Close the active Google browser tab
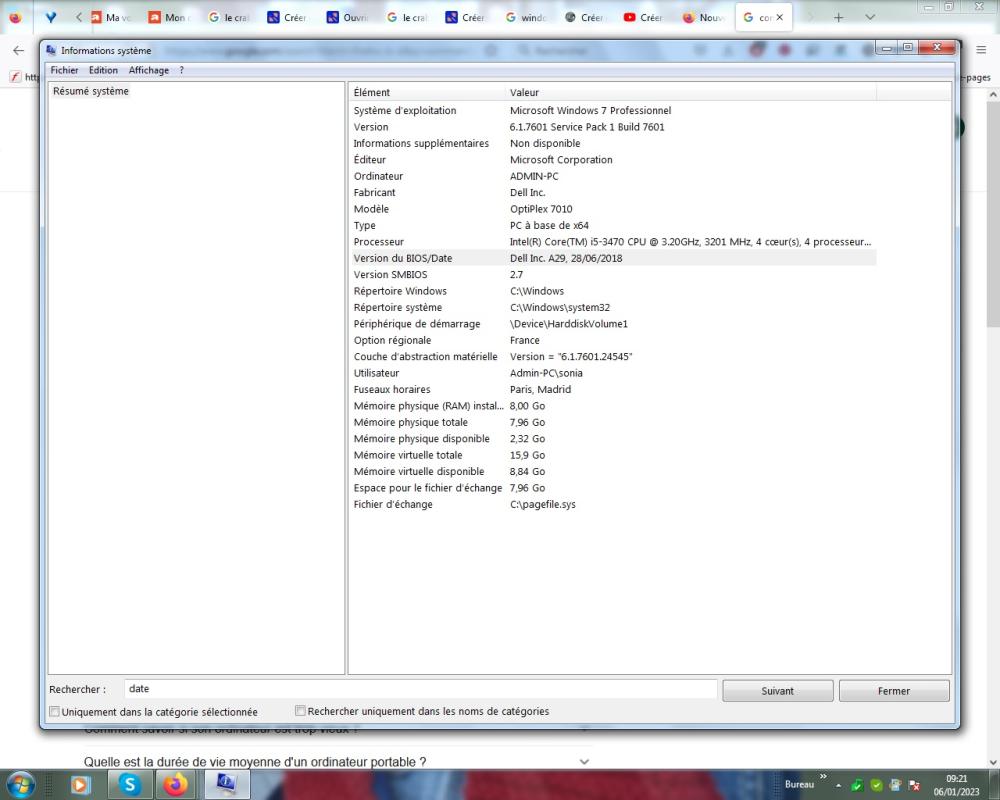Image resolution: width=1000 pixels, height=800 pixels. click(x=780, y=18)
